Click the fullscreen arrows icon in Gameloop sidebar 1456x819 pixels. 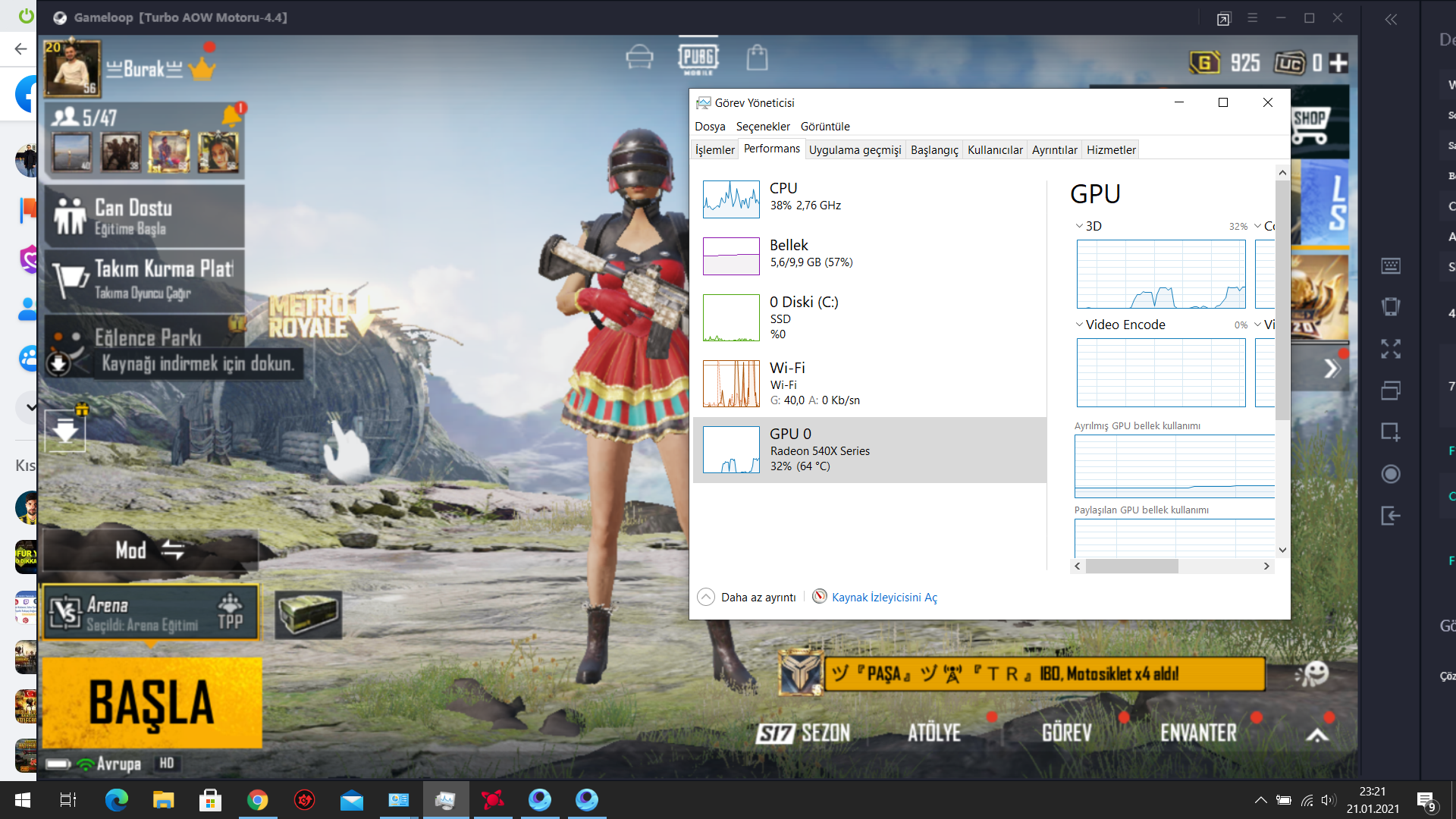coord(1390,349)
